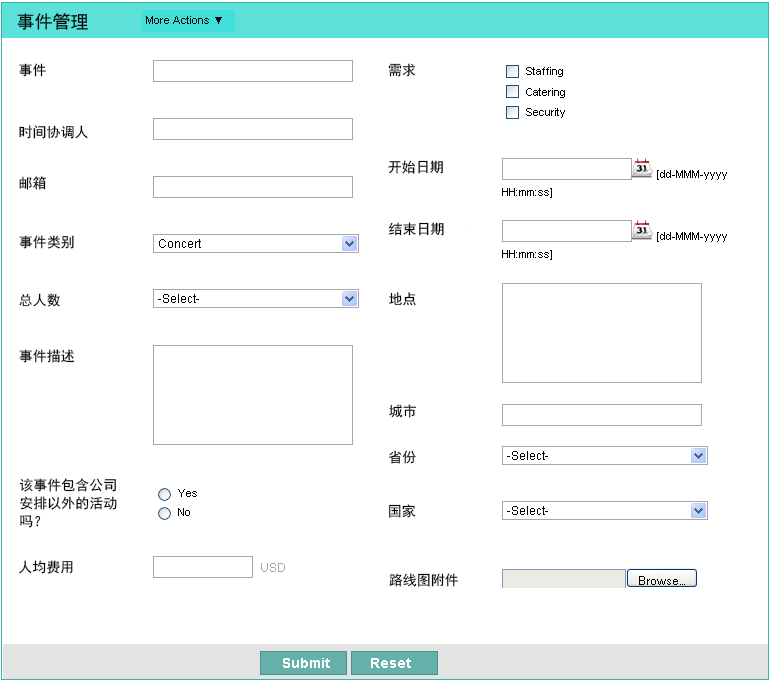Click the Reset button
Viewport: 771px width, 682px height.
394,663
